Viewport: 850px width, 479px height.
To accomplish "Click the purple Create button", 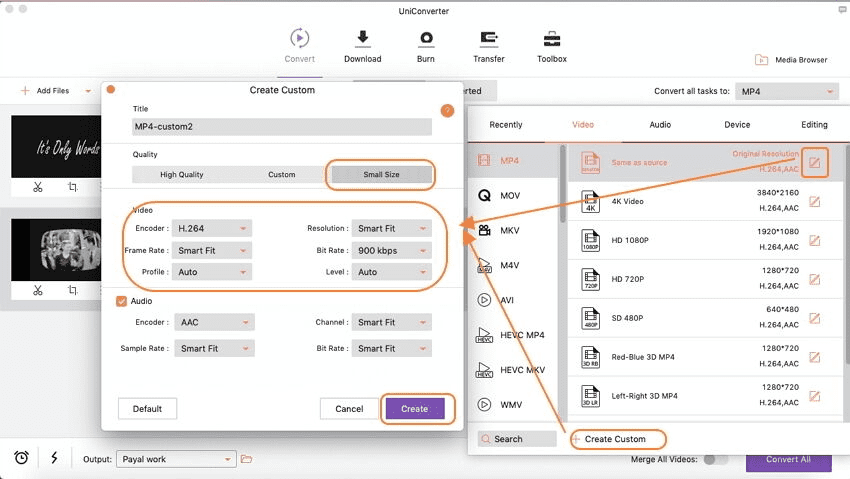I will pos(414,408).
